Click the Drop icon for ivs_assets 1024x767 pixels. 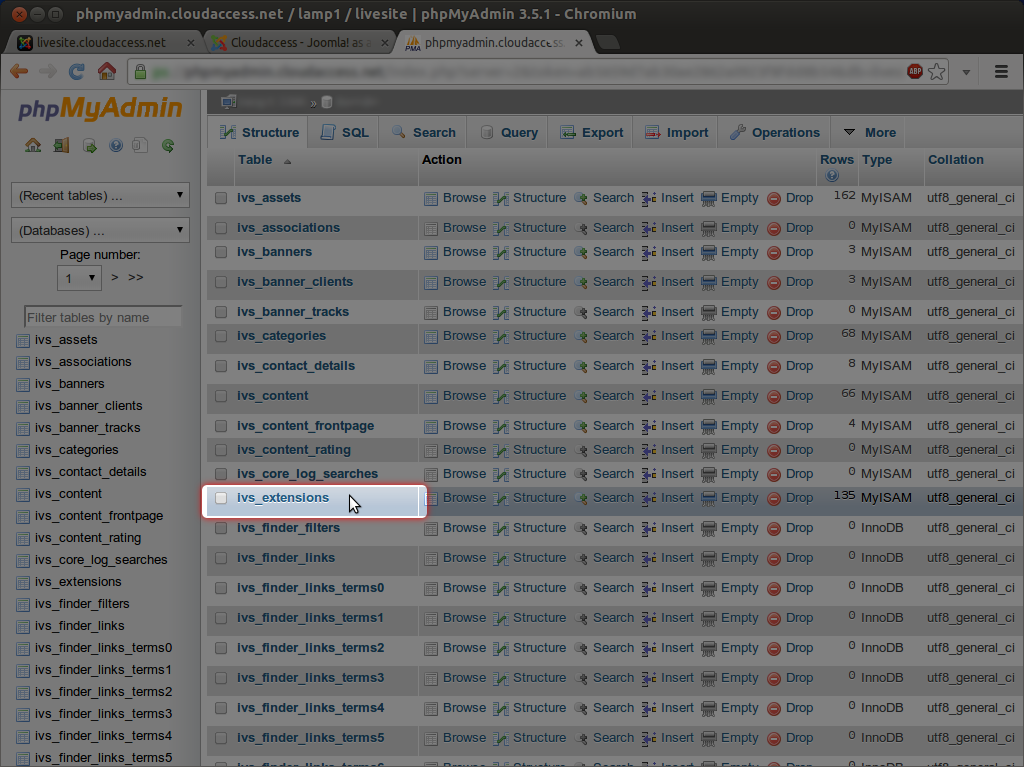(x=774, y=199)
